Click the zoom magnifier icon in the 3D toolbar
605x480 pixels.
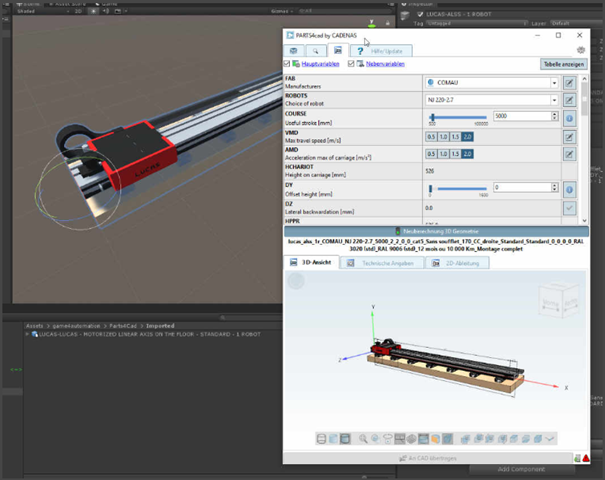coord(362,439)
